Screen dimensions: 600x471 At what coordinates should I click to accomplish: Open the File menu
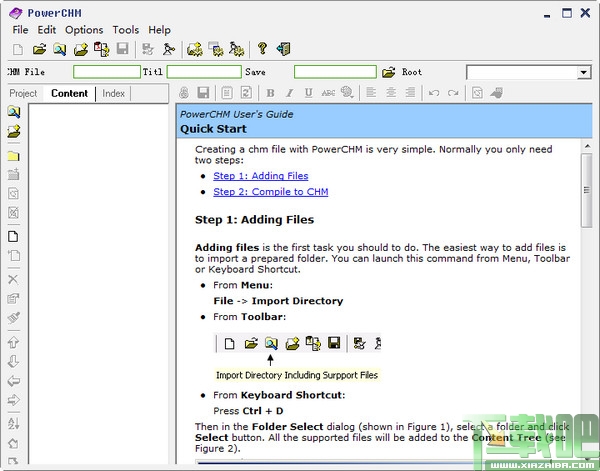(x=20, y=30)
